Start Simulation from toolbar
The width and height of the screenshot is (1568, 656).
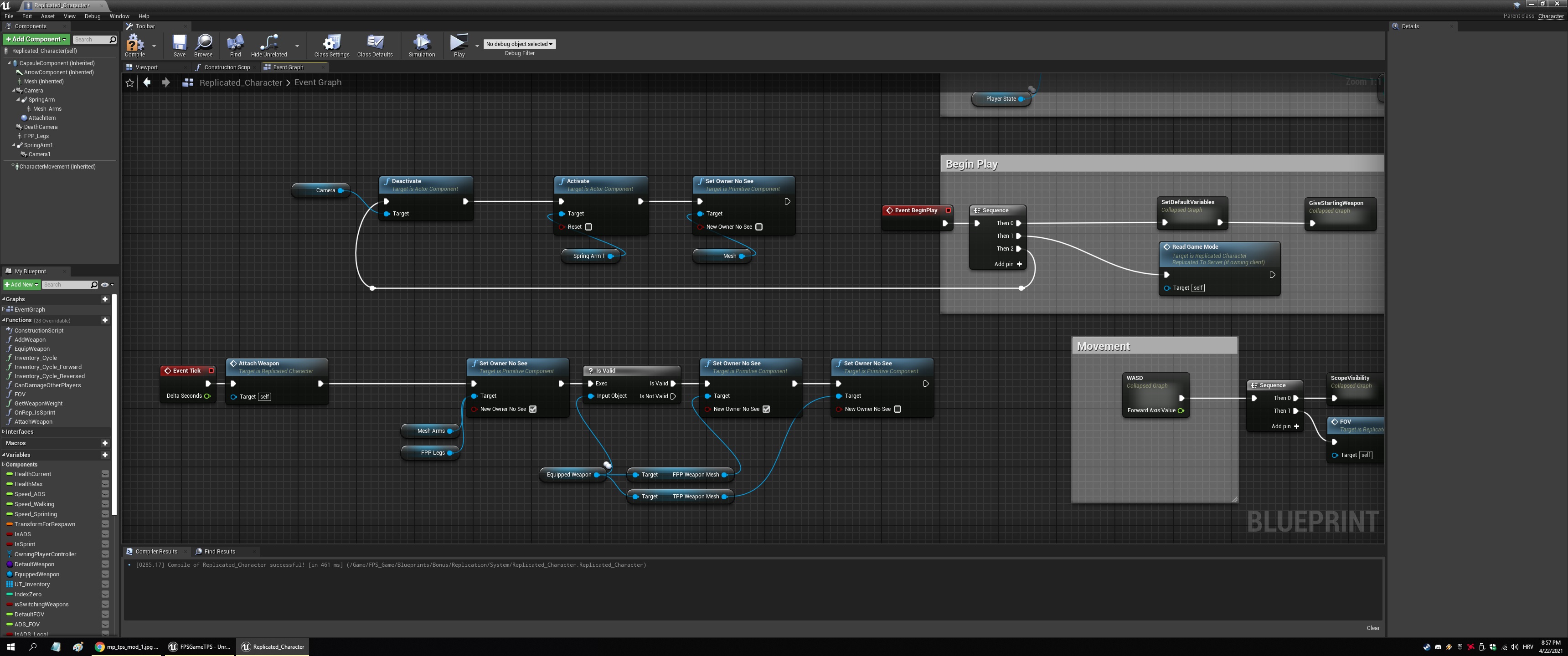click(421, 45)
